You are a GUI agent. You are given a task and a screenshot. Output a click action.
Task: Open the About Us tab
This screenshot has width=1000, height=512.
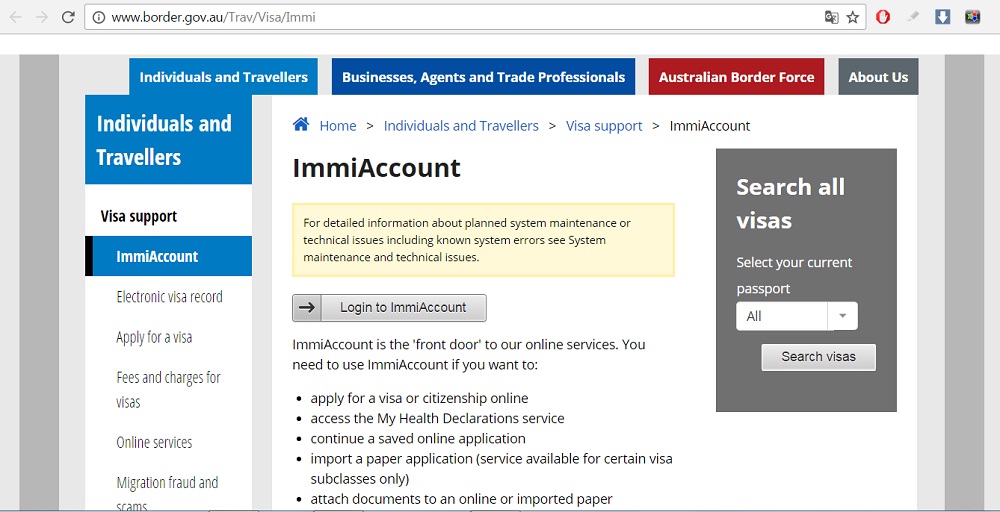click(878, 77)
